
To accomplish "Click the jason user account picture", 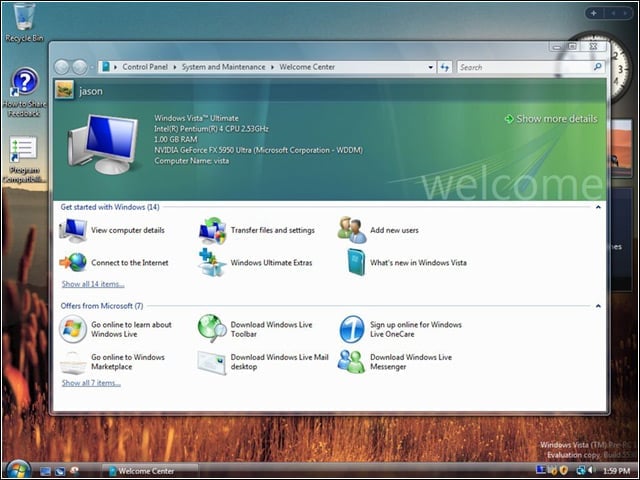I will click(64, 90).
